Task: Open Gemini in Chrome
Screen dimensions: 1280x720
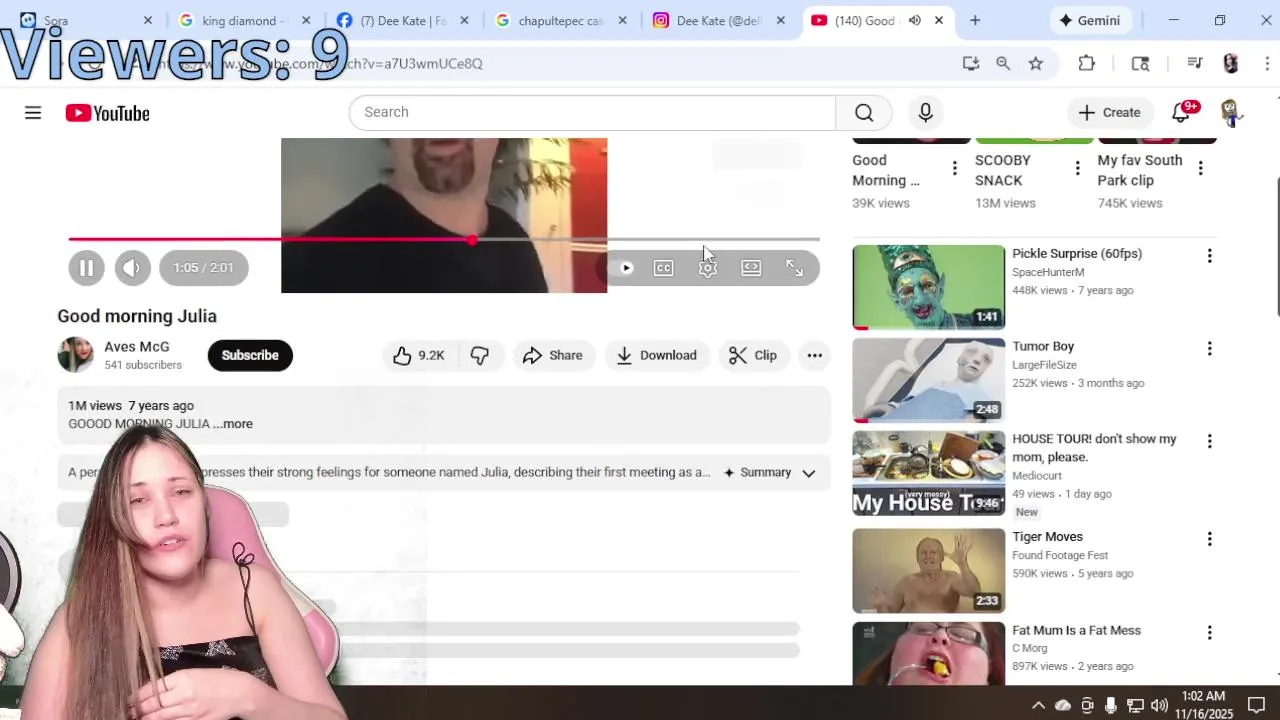Action: 1091,20
